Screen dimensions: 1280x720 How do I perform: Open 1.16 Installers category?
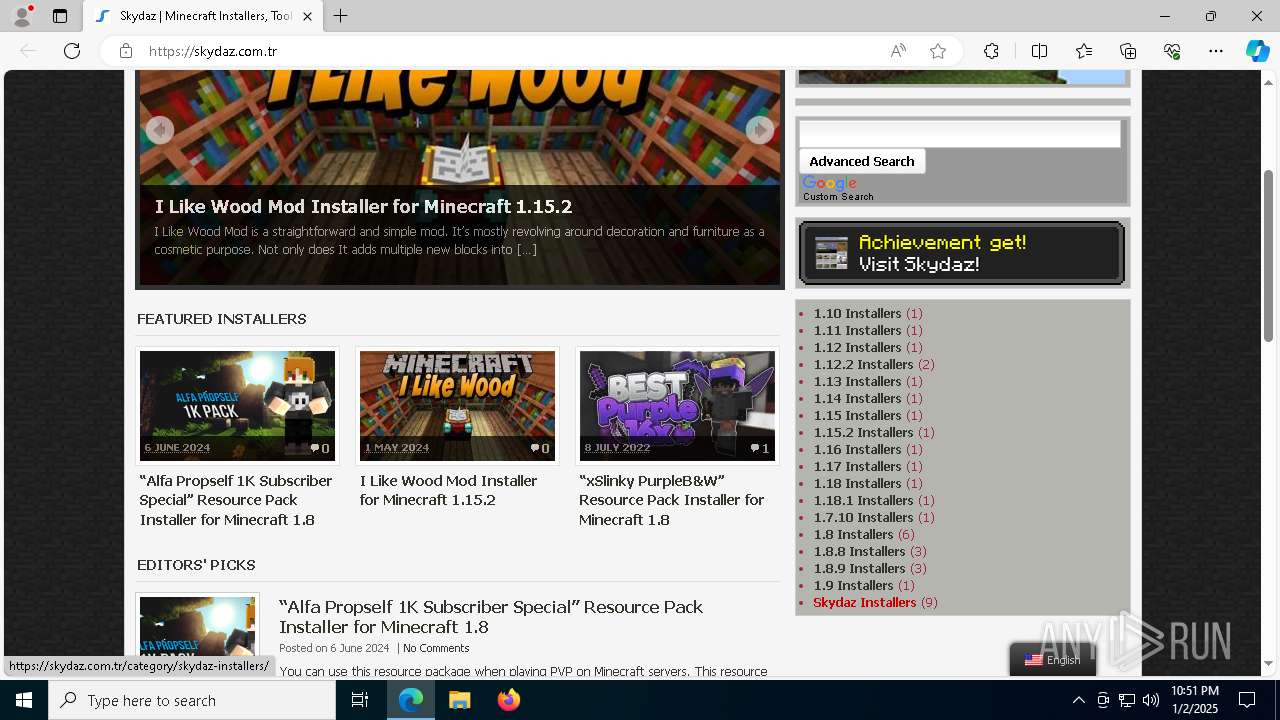tap(857, 449)
